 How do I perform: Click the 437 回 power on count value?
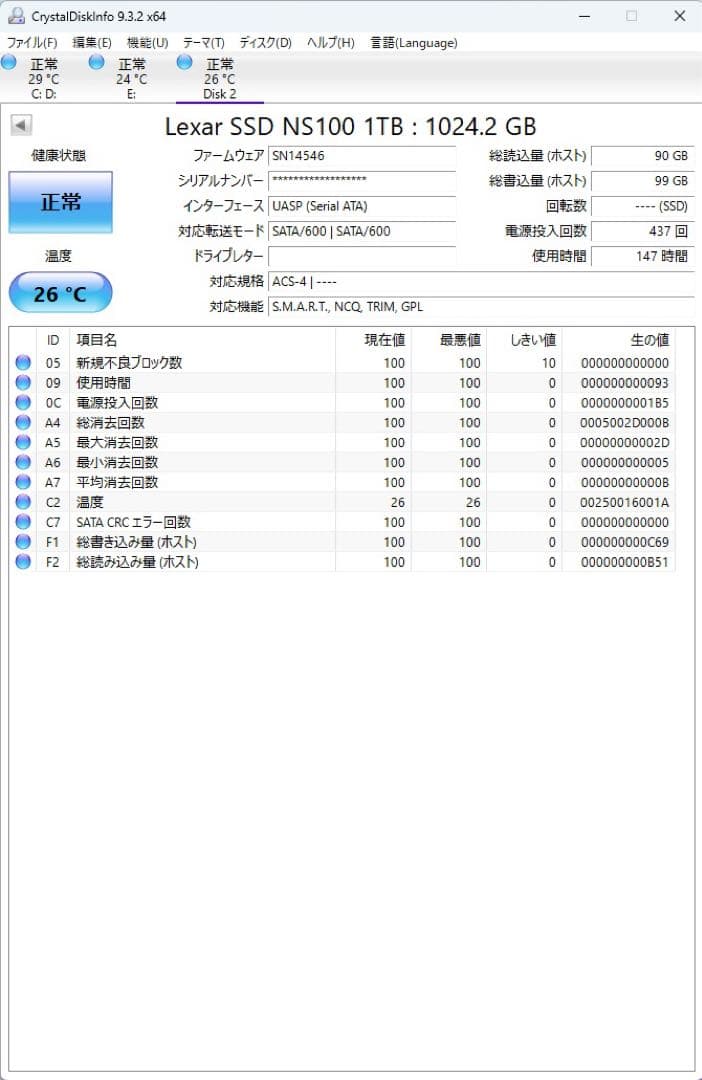click(x=642, y=231)
